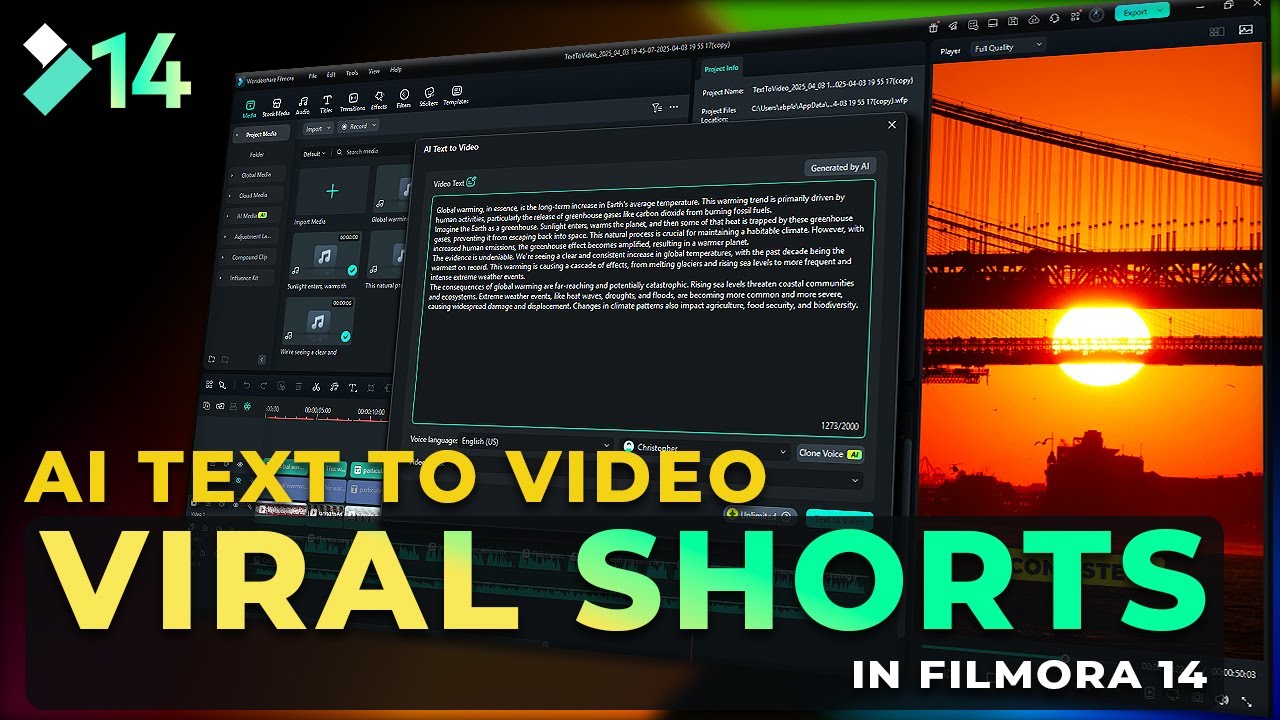Viewport: 1280px width, 720px height.
Task: Click the Export button
Action: [1141, 12]
